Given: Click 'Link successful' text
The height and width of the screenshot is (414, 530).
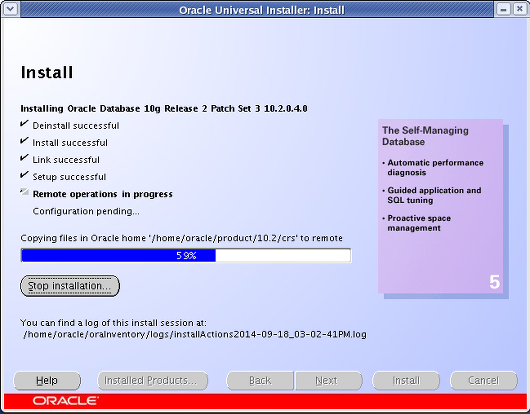Looking at the screenshot, I should tap(66, 160).
